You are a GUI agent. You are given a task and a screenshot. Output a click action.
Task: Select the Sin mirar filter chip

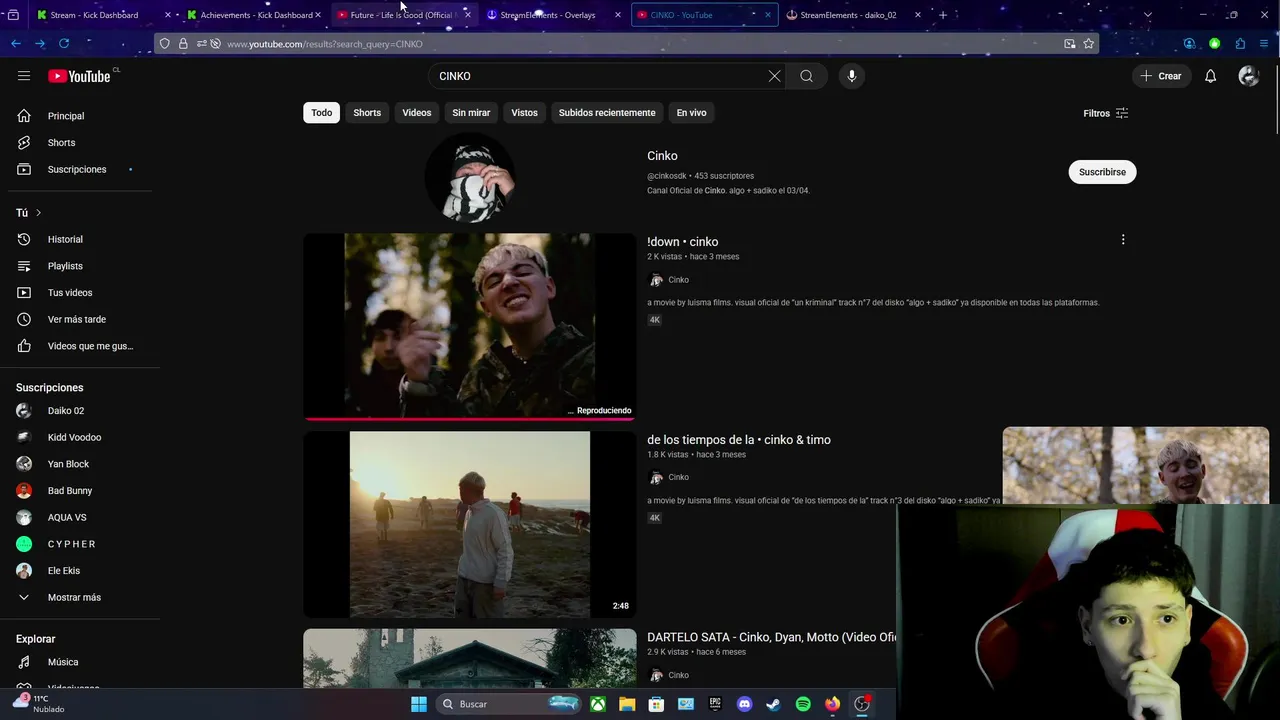[471, 113]
